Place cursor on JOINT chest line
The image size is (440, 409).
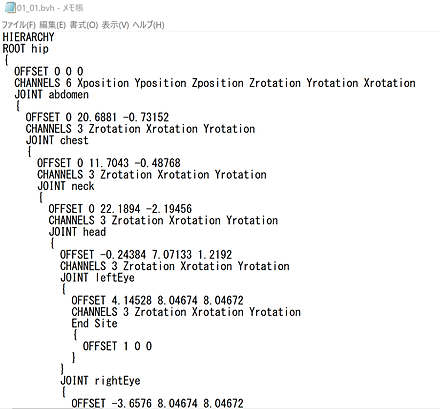[57, 140]
